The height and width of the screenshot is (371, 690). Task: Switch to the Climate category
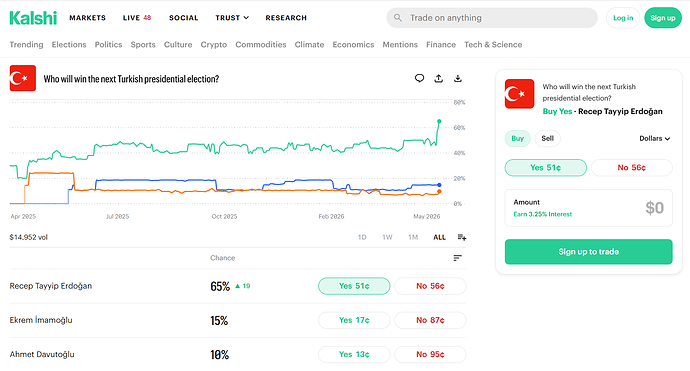click(309, 44)
